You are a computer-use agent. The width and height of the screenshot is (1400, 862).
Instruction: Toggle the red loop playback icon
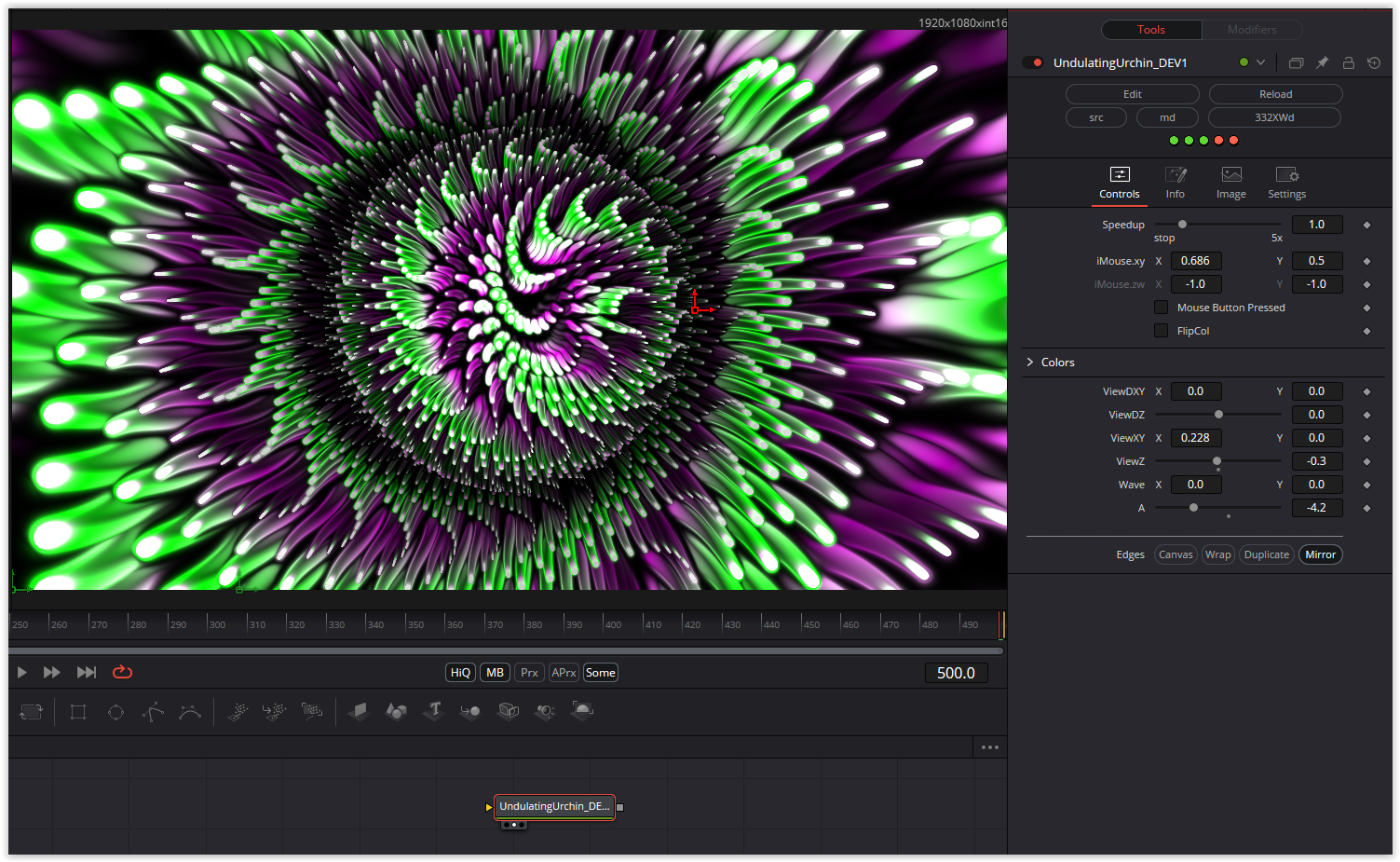pyautogui.click(x=122, y=672)
